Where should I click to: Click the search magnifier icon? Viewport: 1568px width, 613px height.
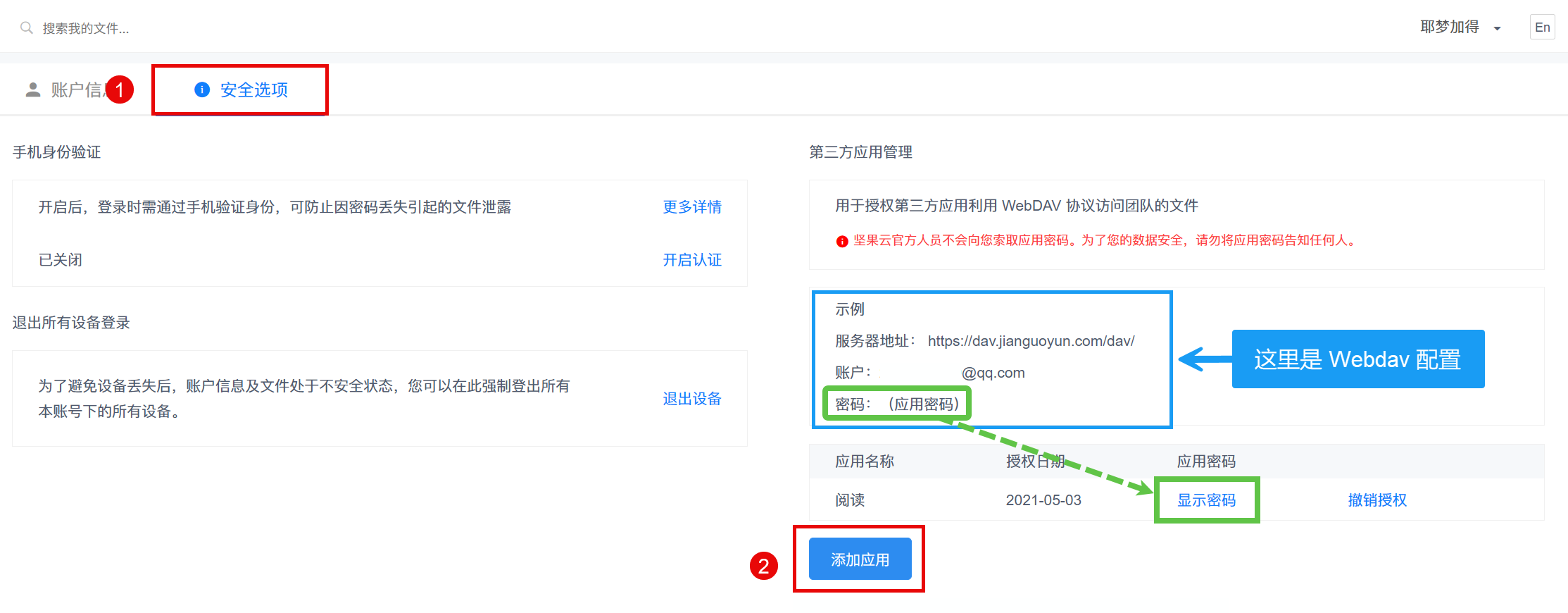27,28
